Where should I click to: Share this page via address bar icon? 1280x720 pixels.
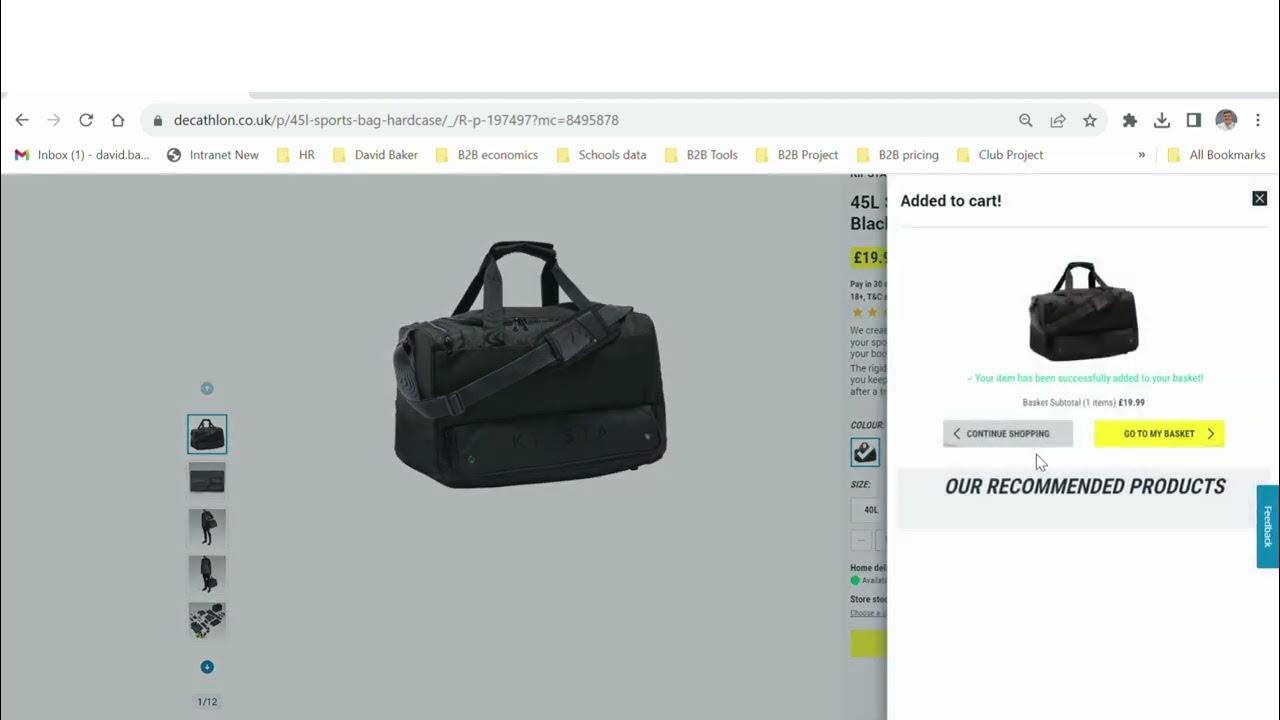[1058, 120]
